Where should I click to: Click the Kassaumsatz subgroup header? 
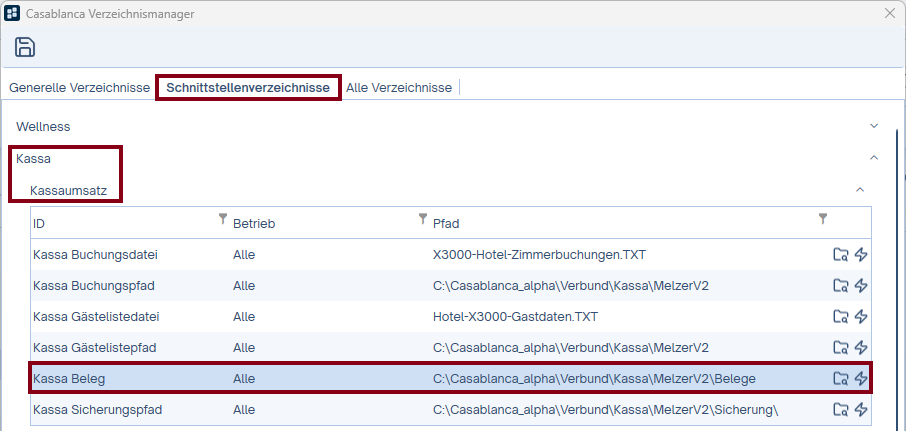point(69,190)
